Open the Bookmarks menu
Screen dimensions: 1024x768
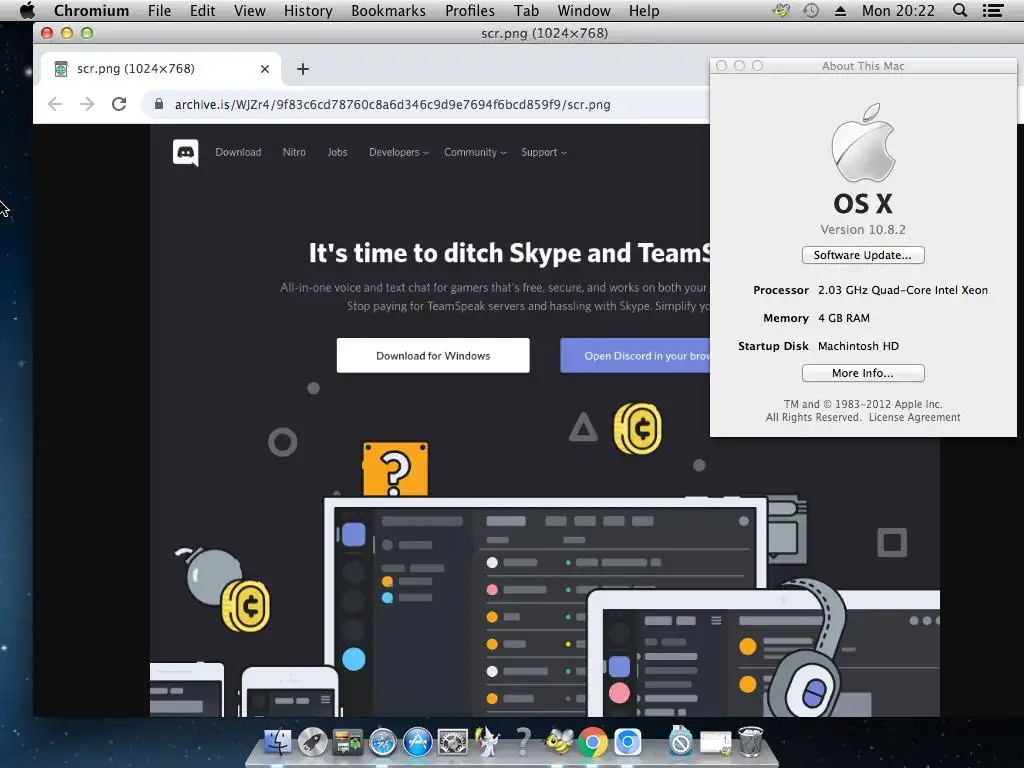point(389,11)
